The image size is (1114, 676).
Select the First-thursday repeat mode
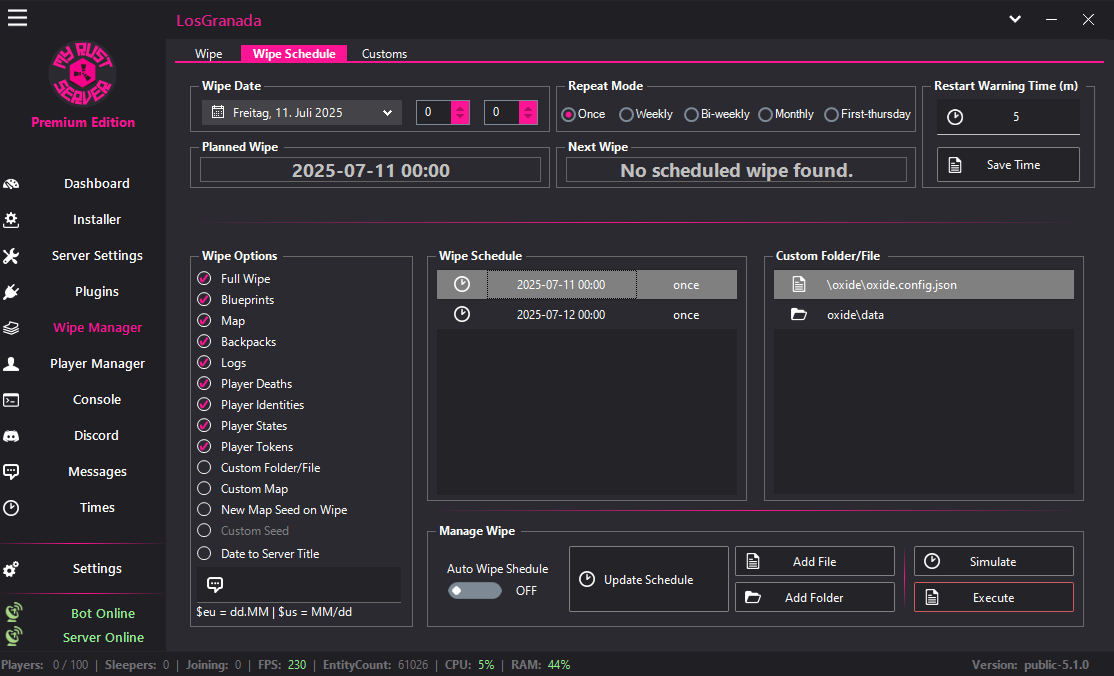pos(867,114)
